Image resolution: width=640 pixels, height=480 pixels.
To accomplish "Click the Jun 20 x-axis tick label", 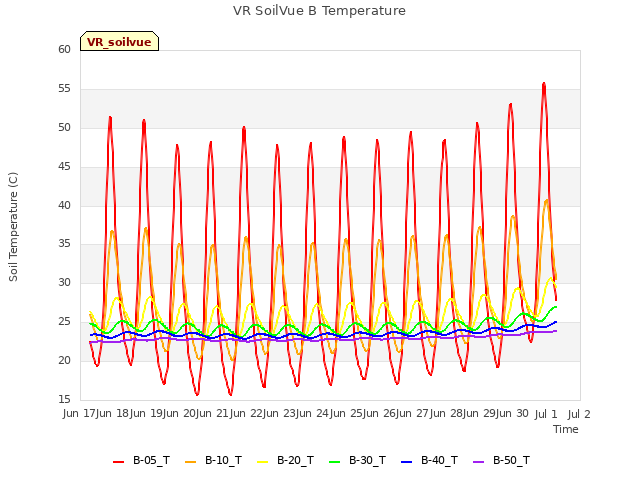I will tap(180, 414).
